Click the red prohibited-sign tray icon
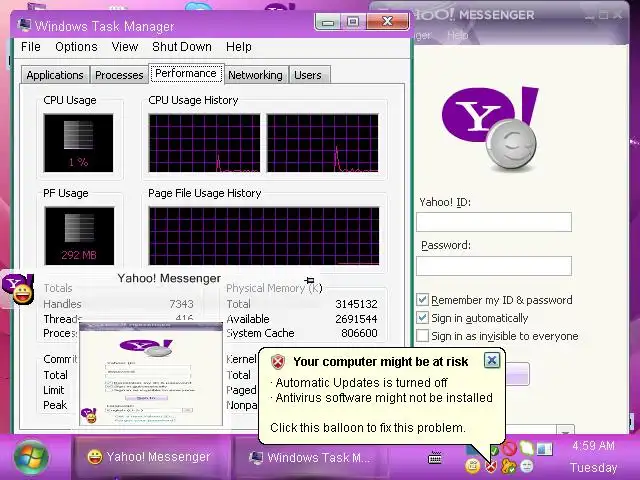This screenshot has width=640, height=480. coord(509,449)
